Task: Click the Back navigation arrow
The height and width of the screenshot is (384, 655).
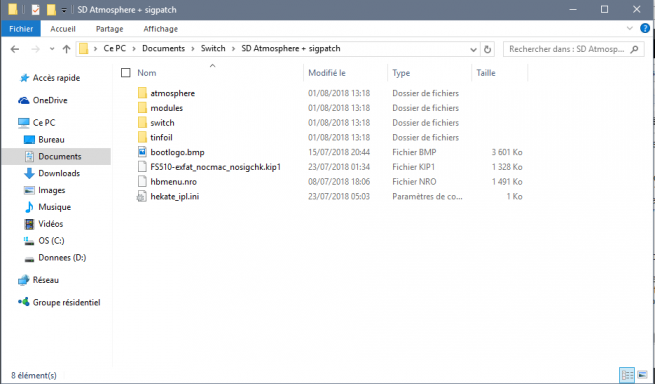Action: pyautogui.click(x=15, y=49)
